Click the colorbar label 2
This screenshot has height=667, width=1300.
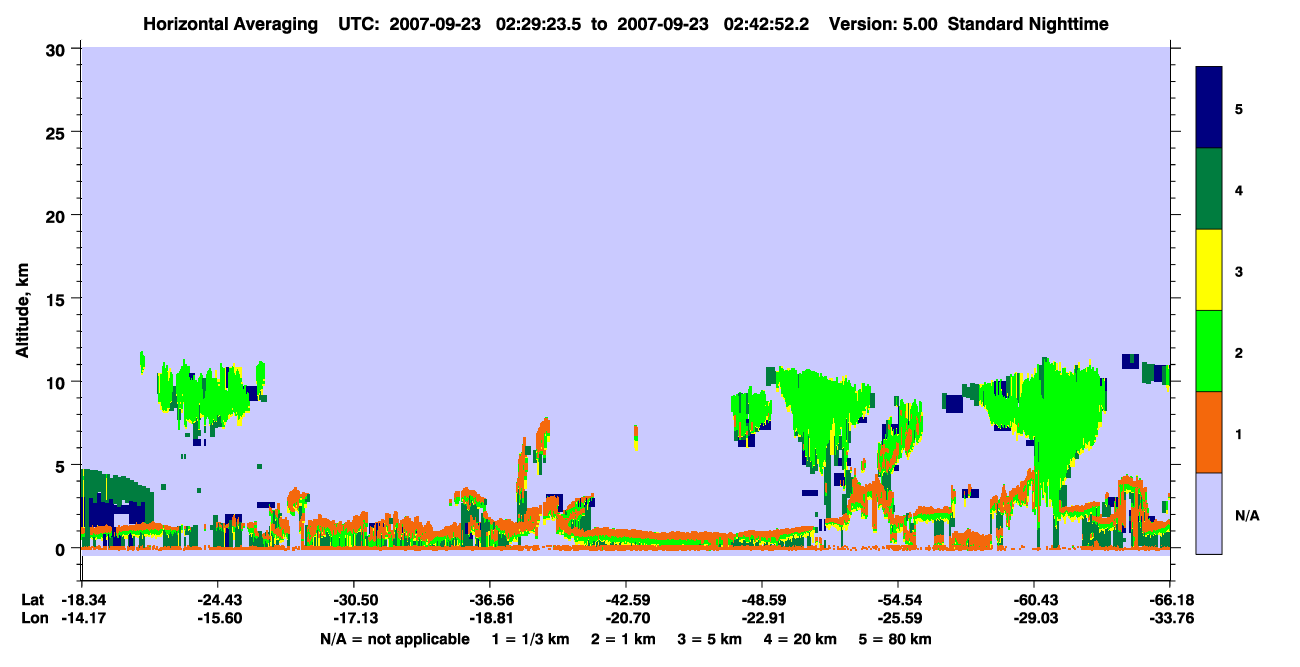pyautogui.click(x=1239, y=353)
